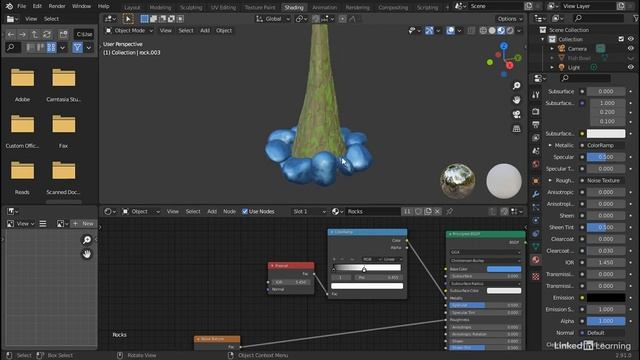This screenshot has width=640, height=360.
Task: Toggle Collection visibility eye in outliner
Action: coord(631,39)
